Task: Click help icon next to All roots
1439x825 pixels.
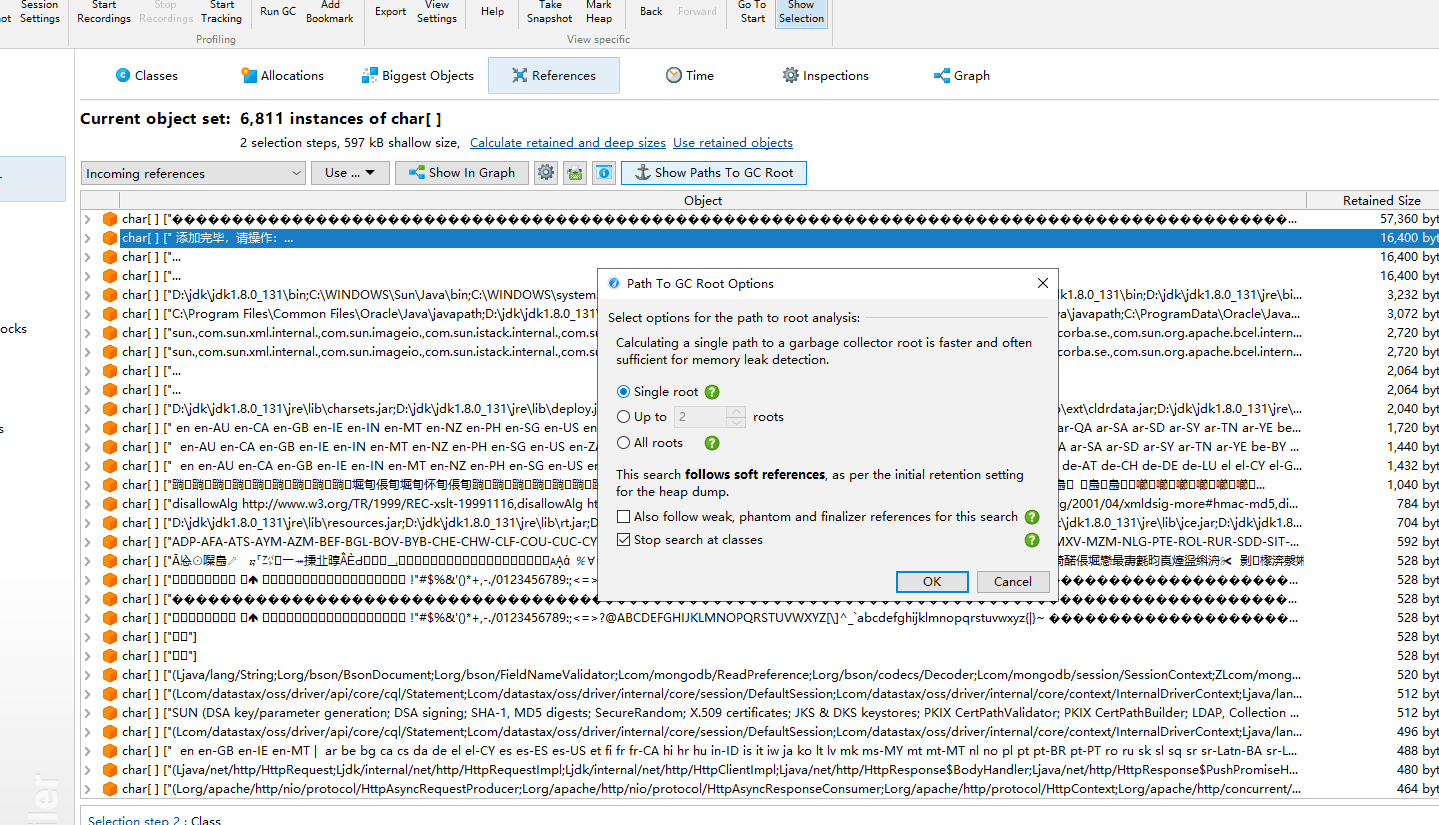Action: tap(712, 443)
